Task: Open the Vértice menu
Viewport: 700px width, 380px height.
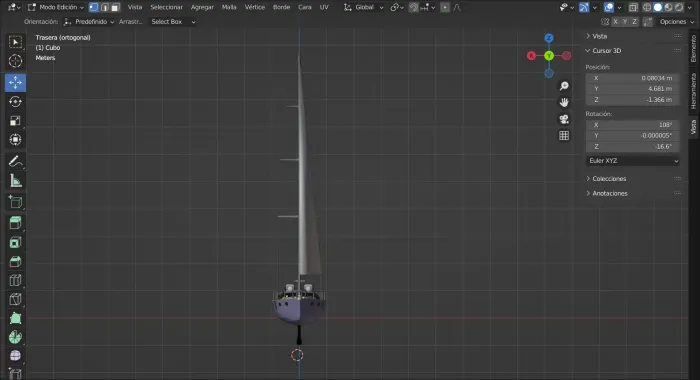Action: coord(254,7)
